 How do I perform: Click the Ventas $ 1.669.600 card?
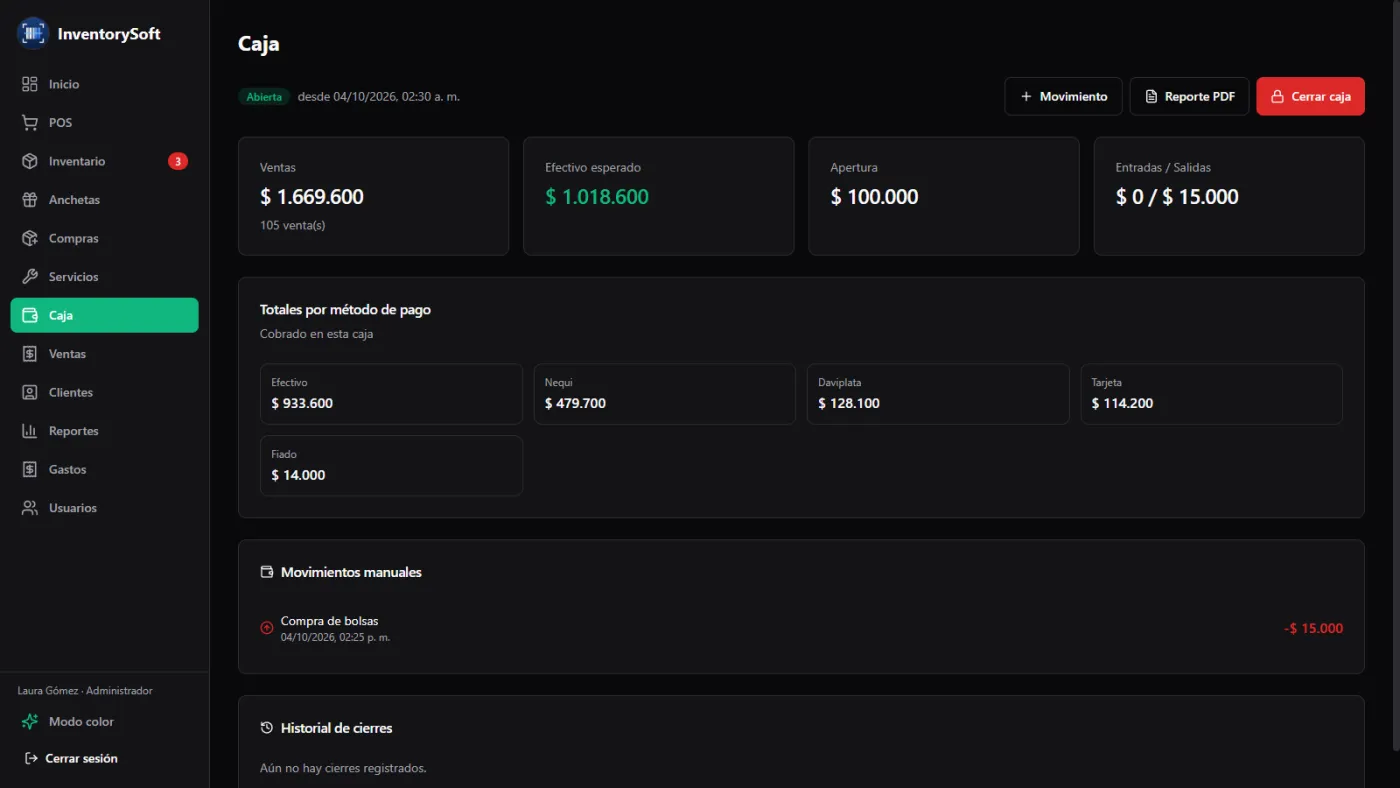click(x=373, y=196)
